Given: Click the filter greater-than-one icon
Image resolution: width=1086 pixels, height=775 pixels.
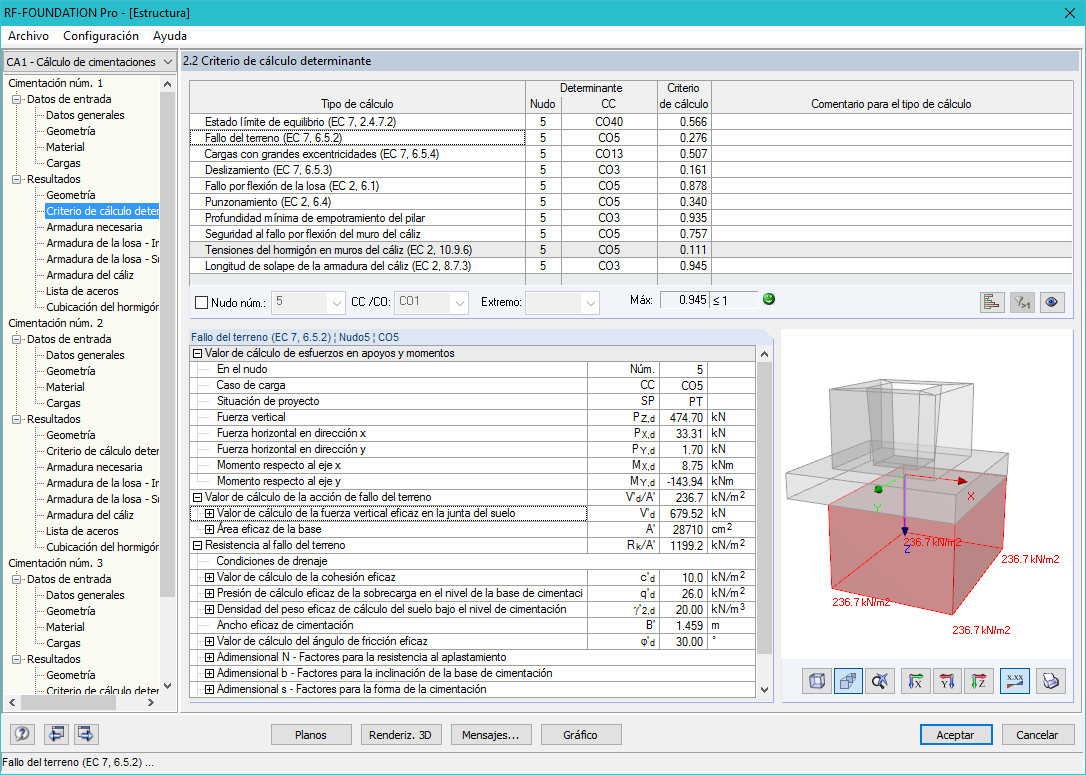Looking at the screenshot, I should (x=1022, y=302).
